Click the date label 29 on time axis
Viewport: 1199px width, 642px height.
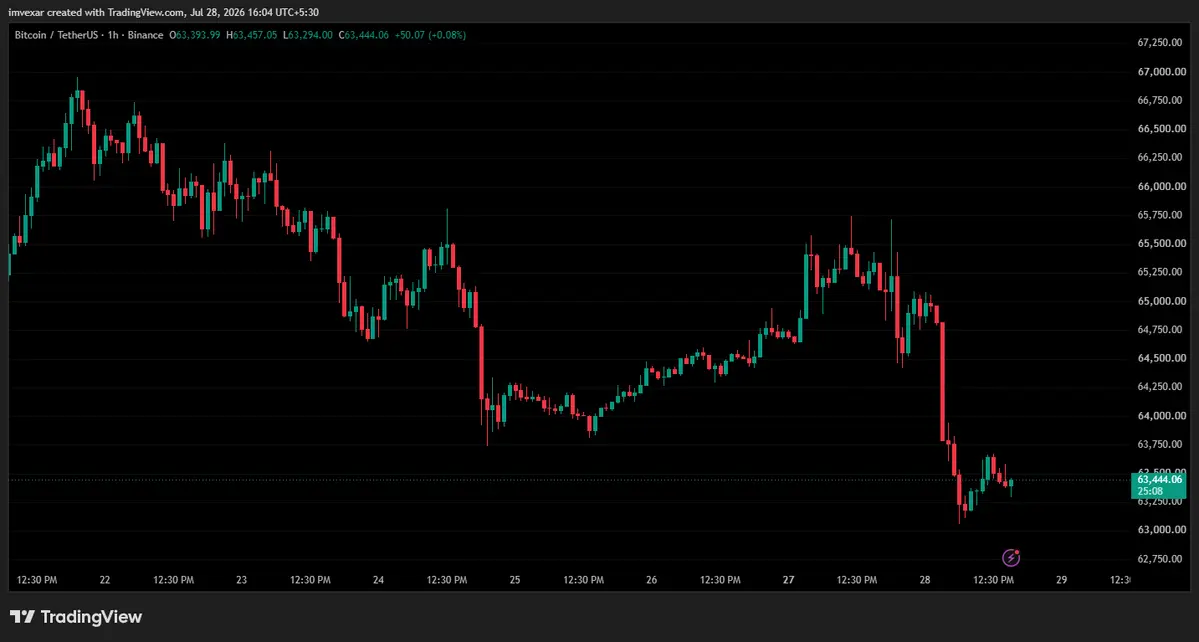[x=1061, y=580]
